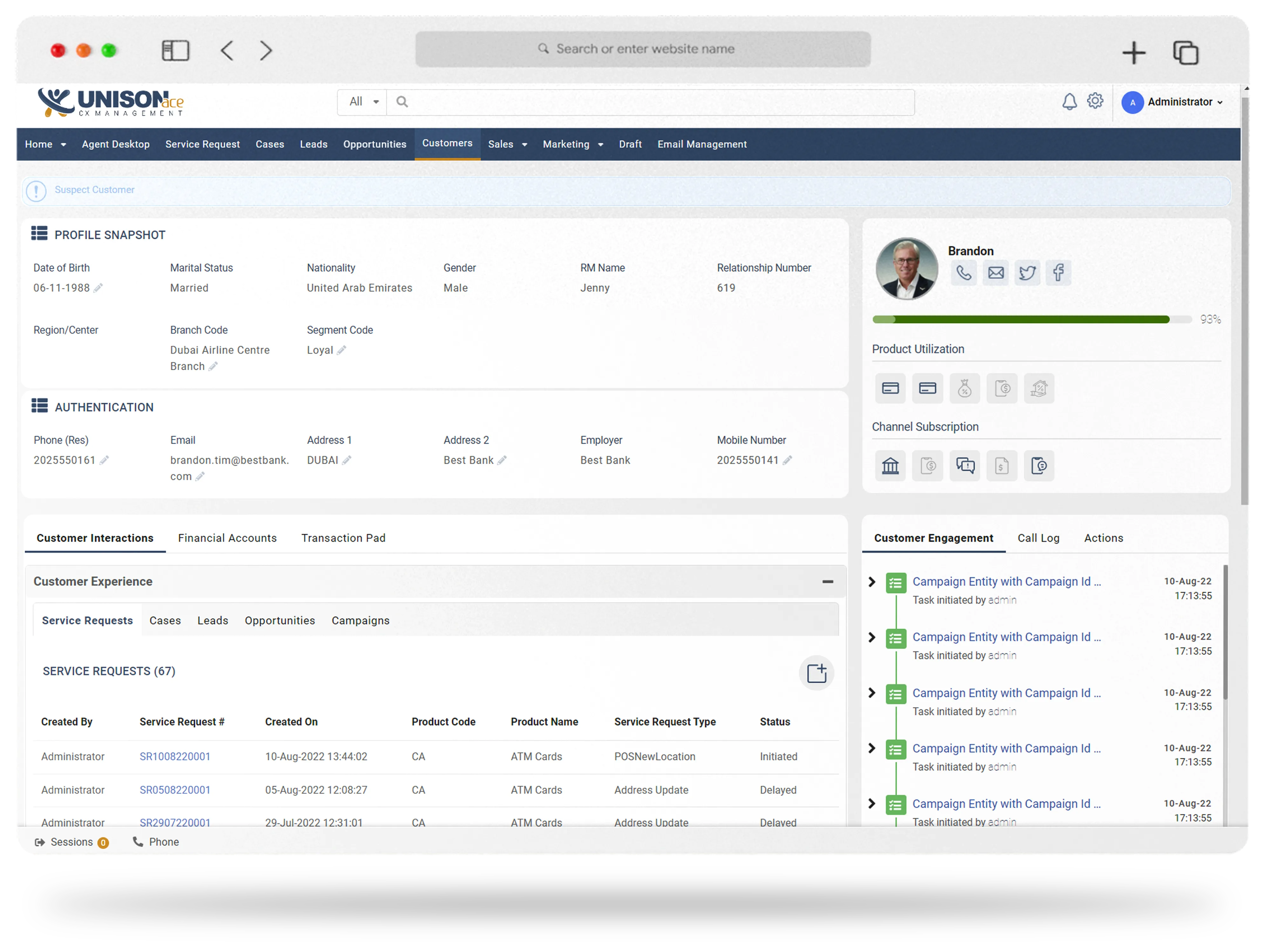Click the phone call icon under Brandon

pos(963,273)
